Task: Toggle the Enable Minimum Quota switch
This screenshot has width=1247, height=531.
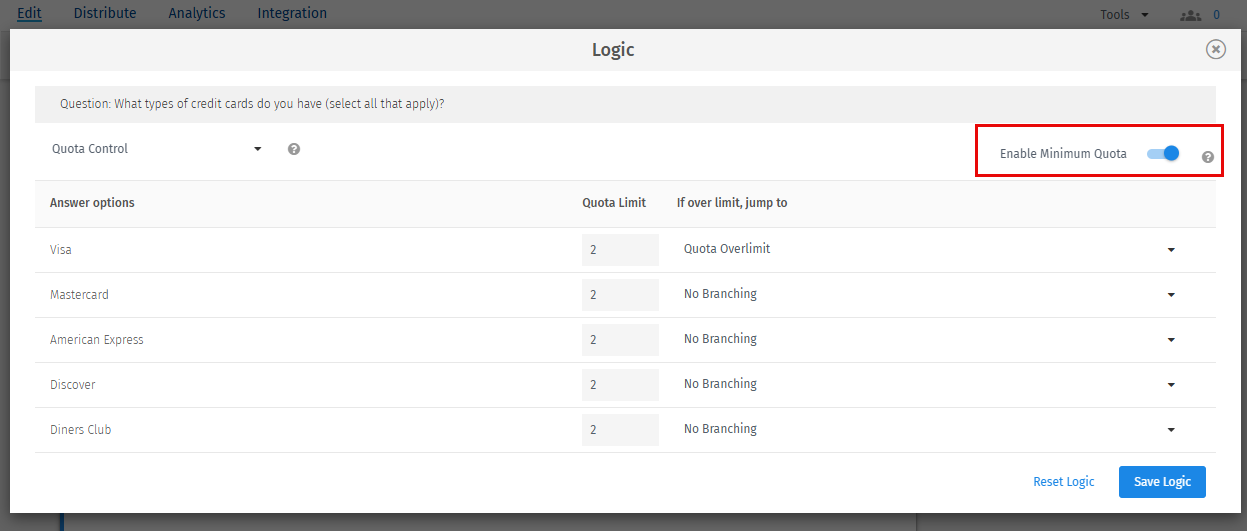Action: pyautogui.click(x=1164, y=154)
